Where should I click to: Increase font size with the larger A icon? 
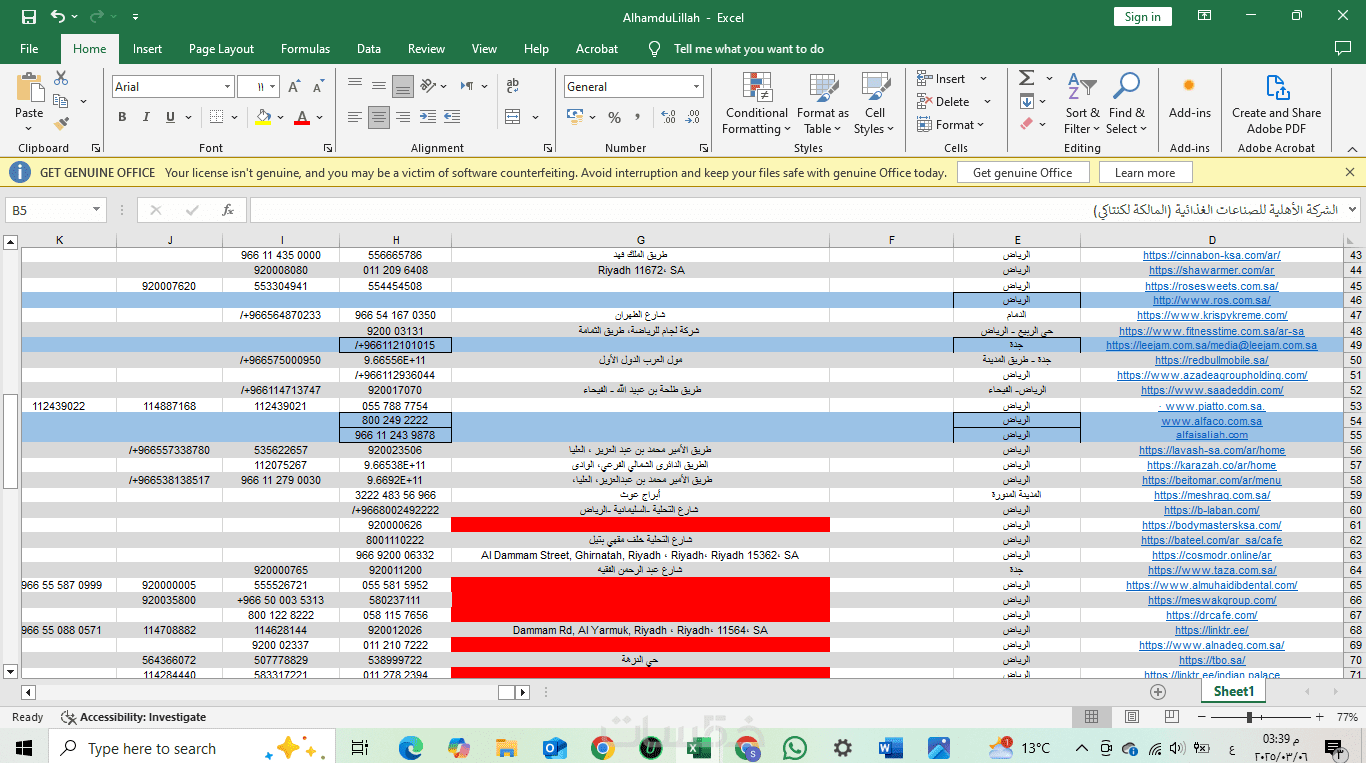click(294, 87)
